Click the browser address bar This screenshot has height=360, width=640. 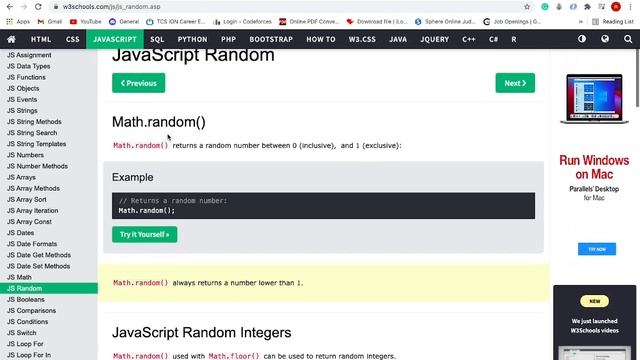pyautogui.click(x=286, y=7)
